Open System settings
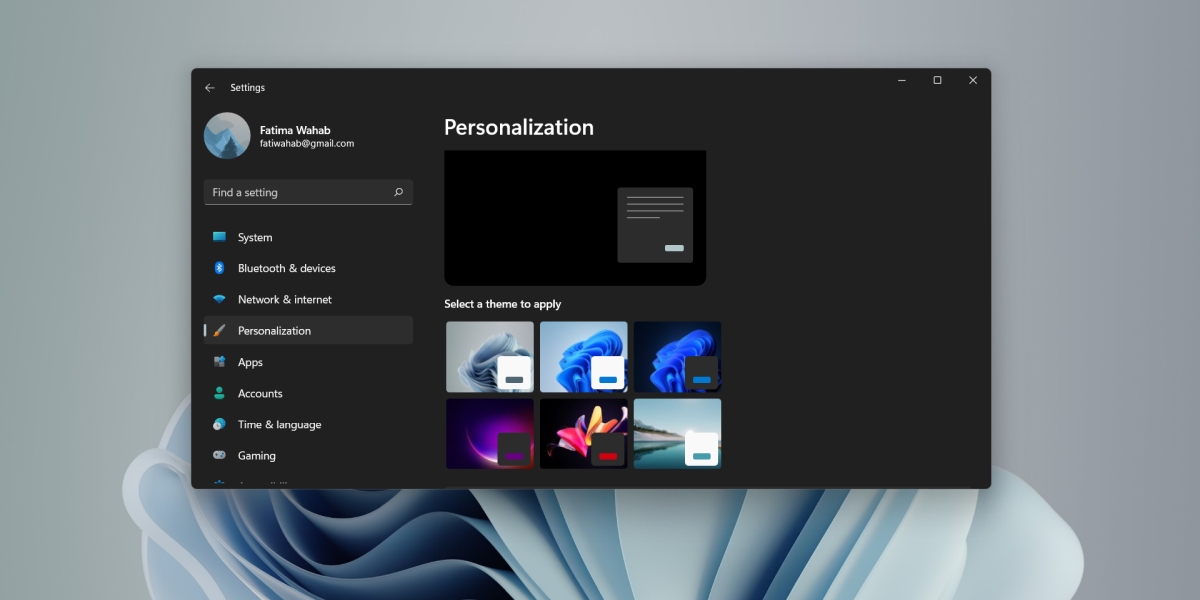1200x600 pixels. [308, 237]
